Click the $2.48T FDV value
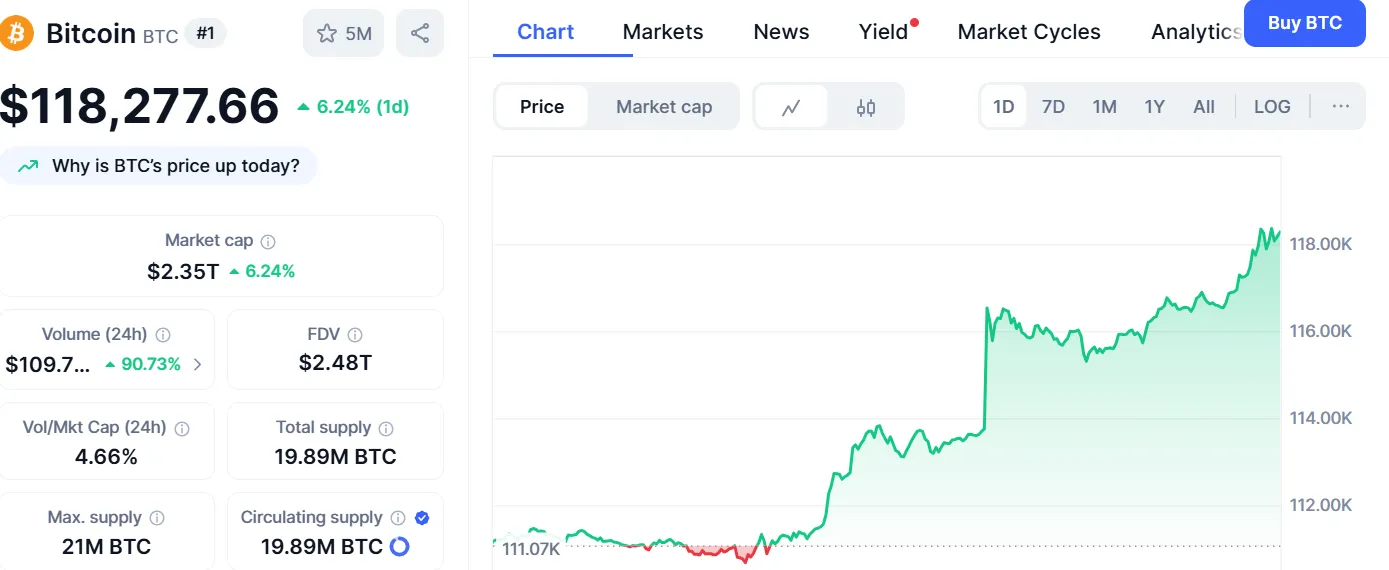Image resolution: width=1389 pixels, height=570 pixels. tap(335, 363)
